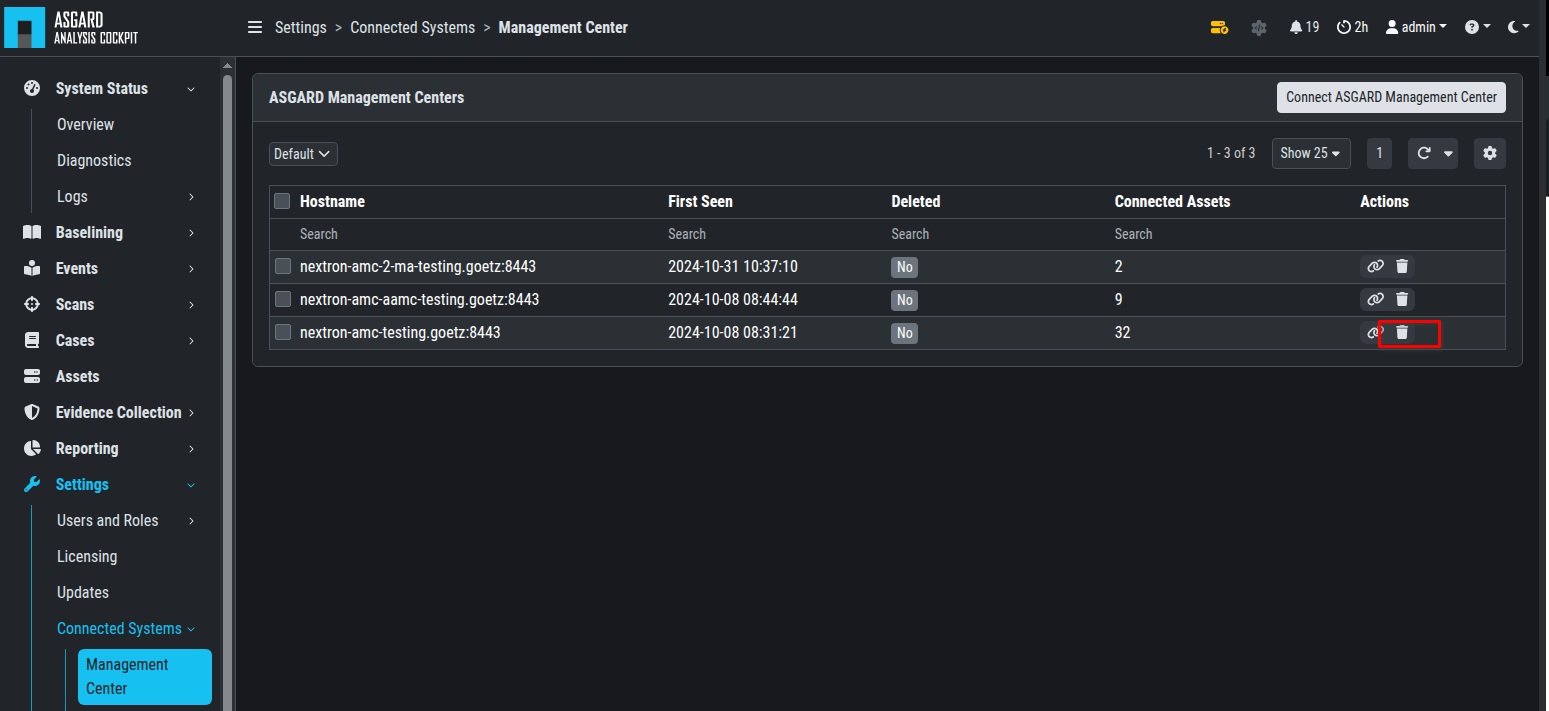1549x711 pixels.
Task: Open the notifications bell icon
Action: click(x=1296, y=28)
